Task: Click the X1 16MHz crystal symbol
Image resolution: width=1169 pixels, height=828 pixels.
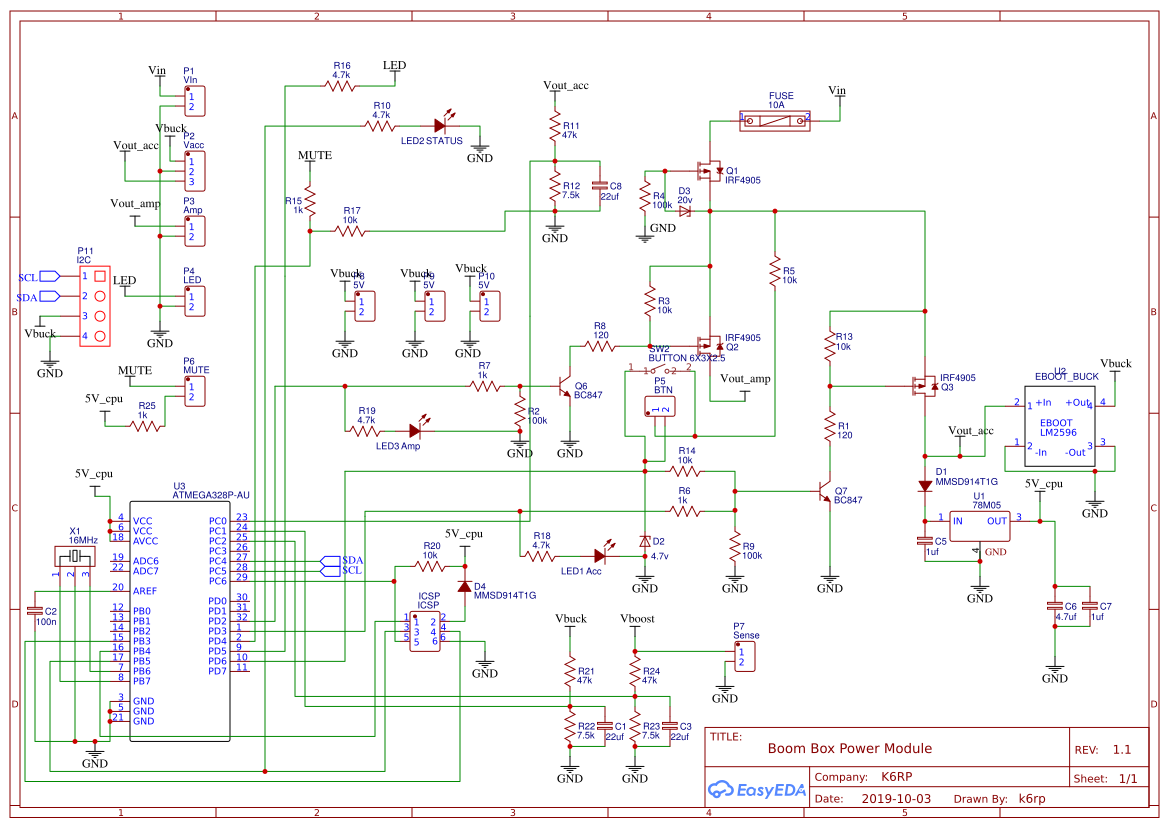Action: (75, 556)
